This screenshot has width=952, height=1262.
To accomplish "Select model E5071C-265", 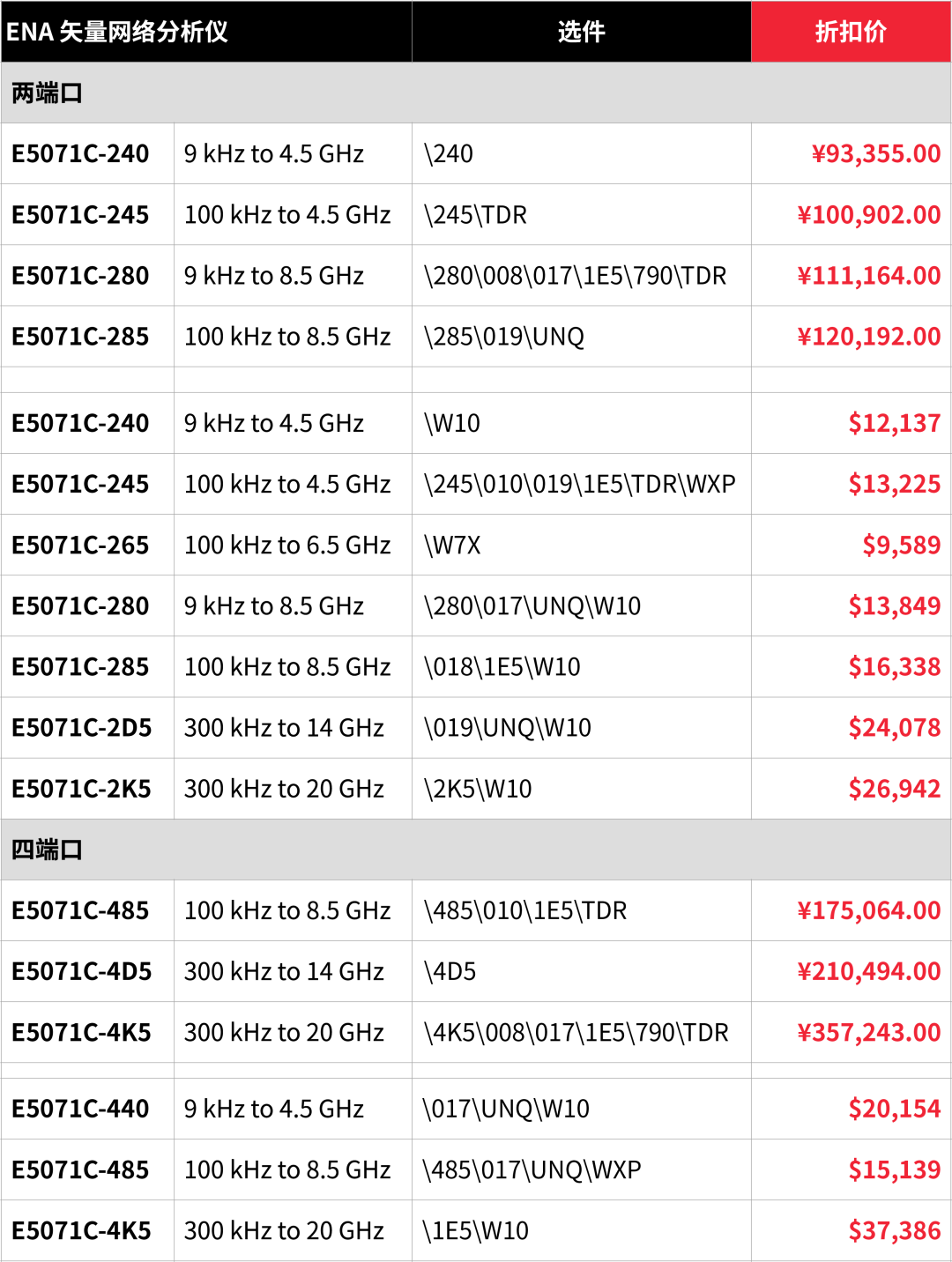I will [80, 546].
